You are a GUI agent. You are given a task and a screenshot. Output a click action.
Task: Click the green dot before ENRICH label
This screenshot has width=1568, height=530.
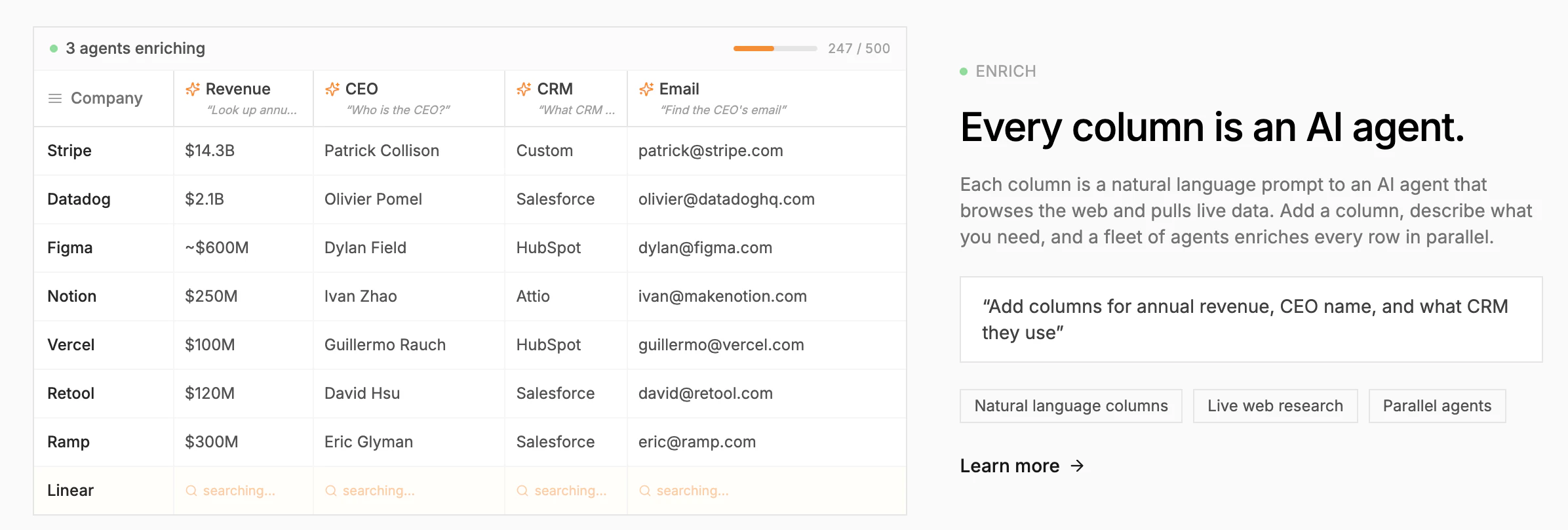click(x=964, y=71)
